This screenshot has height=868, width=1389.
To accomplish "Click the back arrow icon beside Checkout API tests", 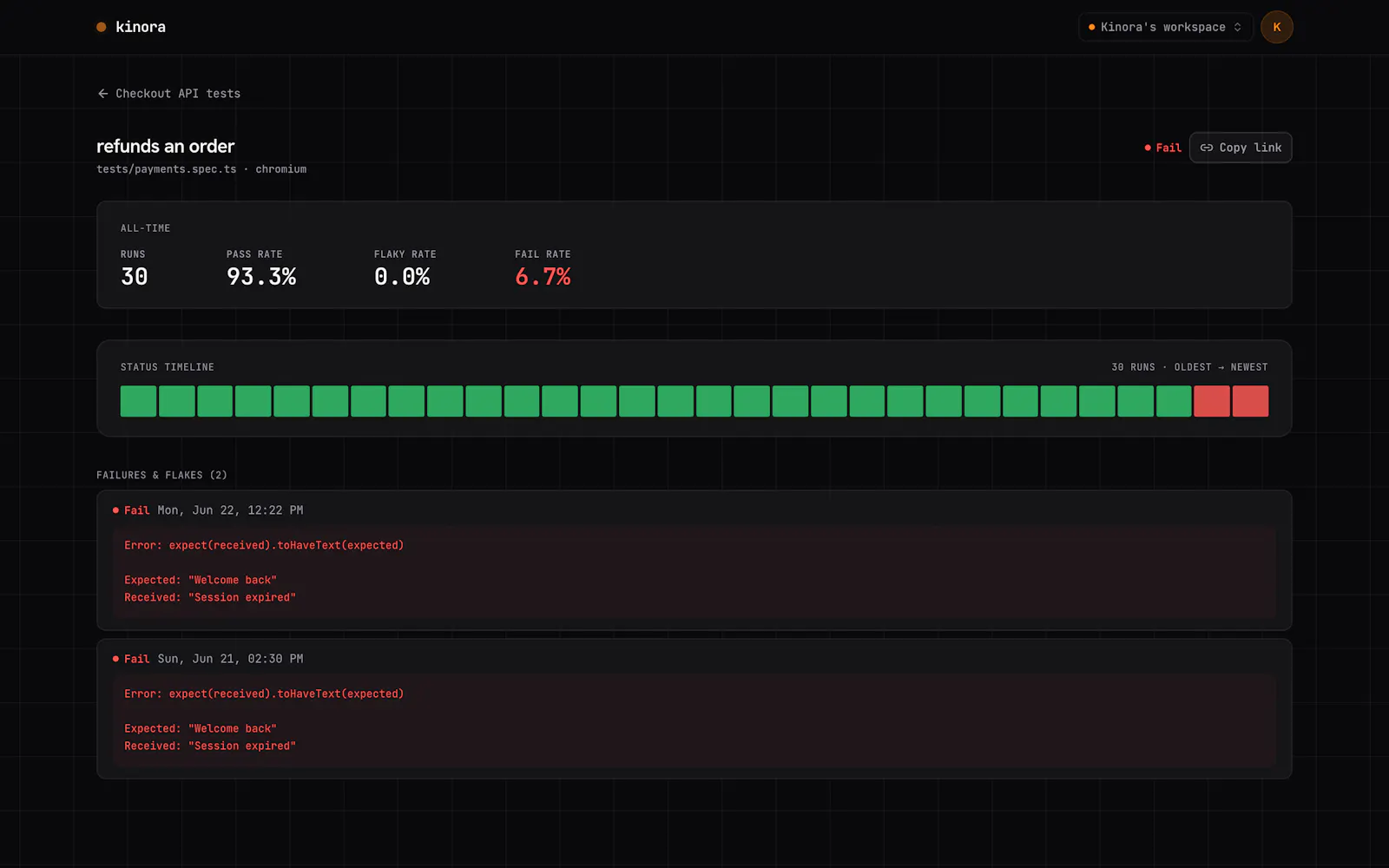I will point(102,94).
